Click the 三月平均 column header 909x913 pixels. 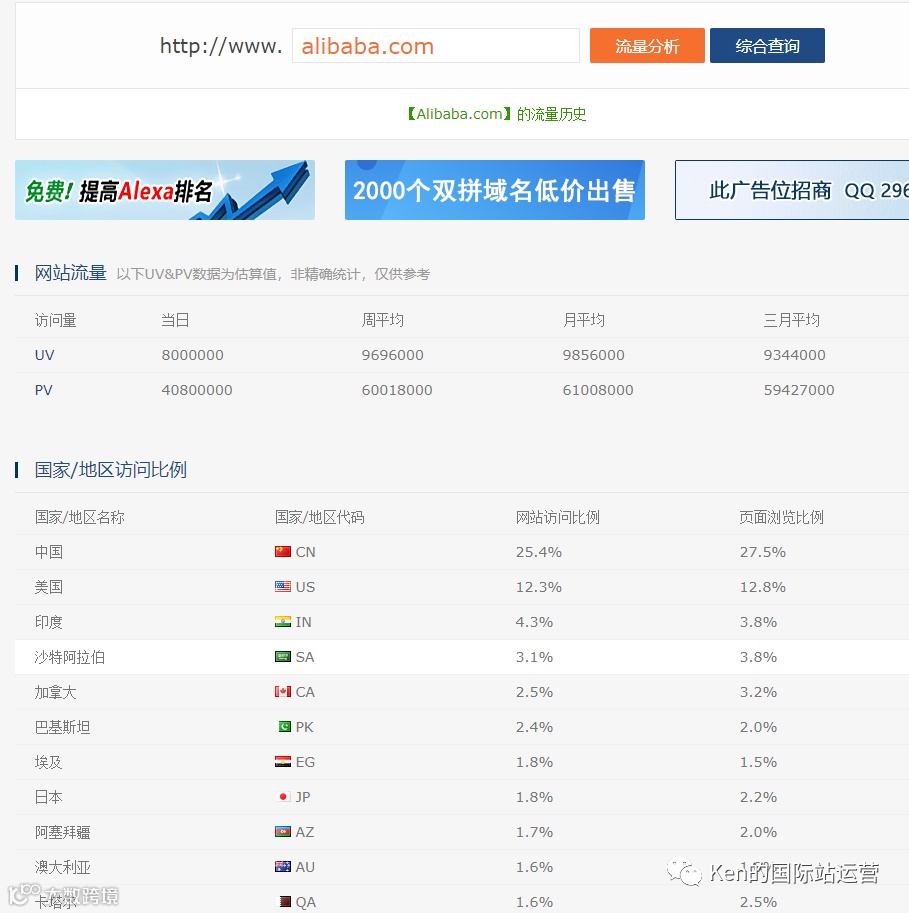791,320
